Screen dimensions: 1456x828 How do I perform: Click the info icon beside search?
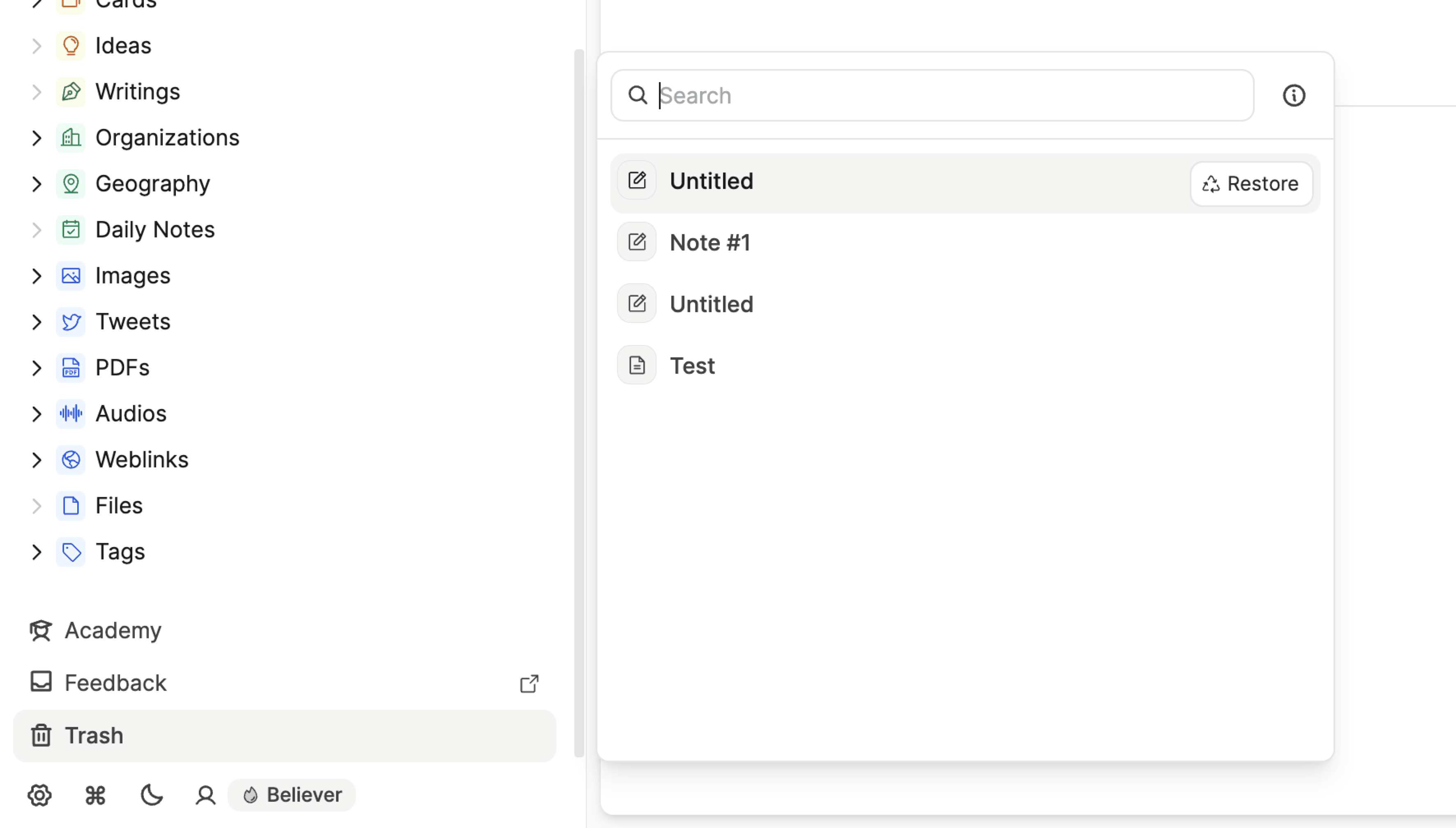click(1293, 96)
